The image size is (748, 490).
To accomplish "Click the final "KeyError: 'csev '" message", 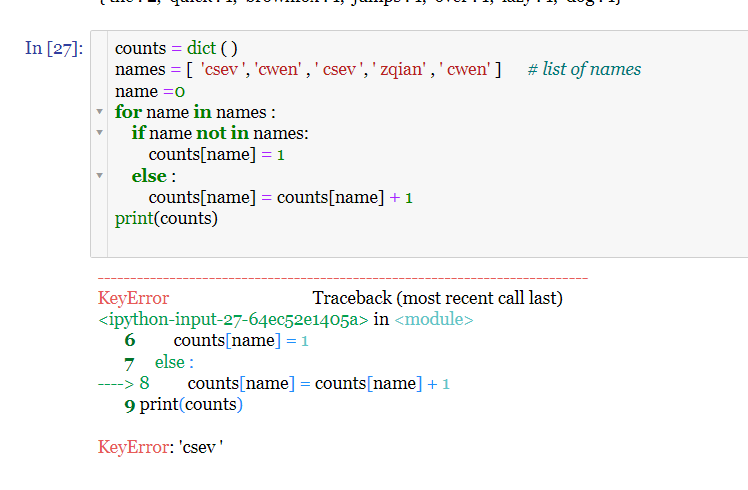I will click(x=160, y=446).
